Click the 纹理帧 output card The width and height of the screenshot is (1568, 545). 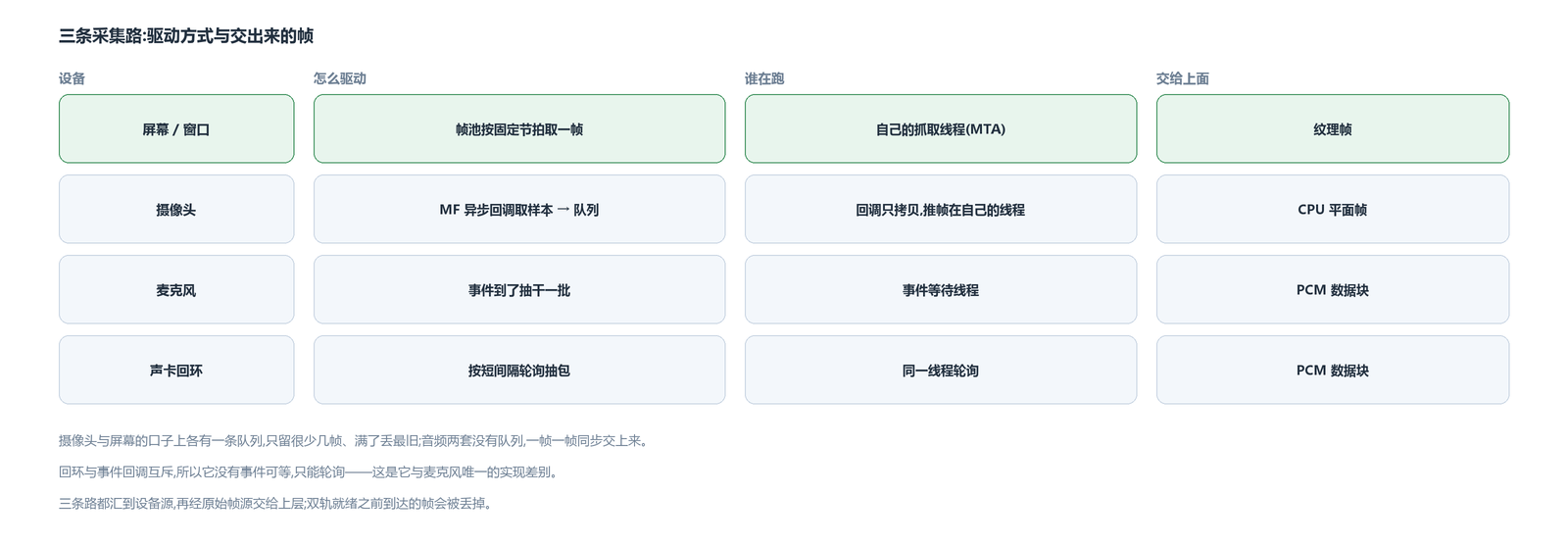[1333, 128]
